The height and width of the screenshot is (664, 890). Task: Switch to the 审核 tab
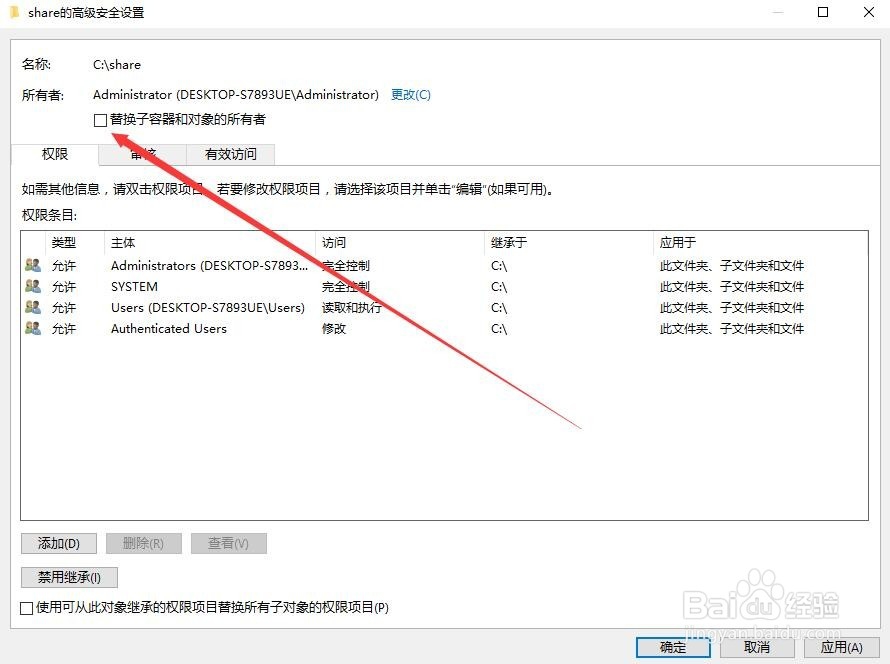142,154
